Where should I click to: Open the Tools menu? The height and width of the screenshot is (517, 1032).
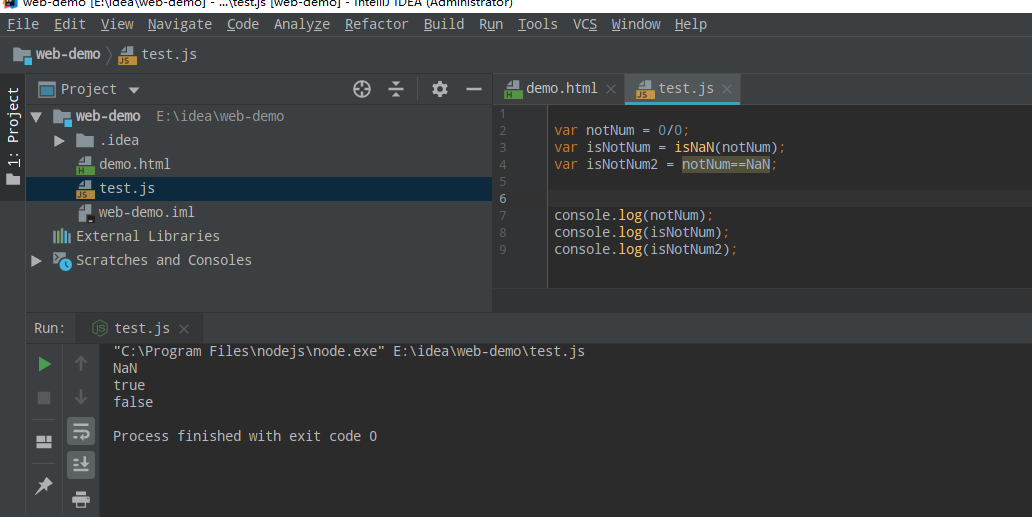tap(538, 24)
